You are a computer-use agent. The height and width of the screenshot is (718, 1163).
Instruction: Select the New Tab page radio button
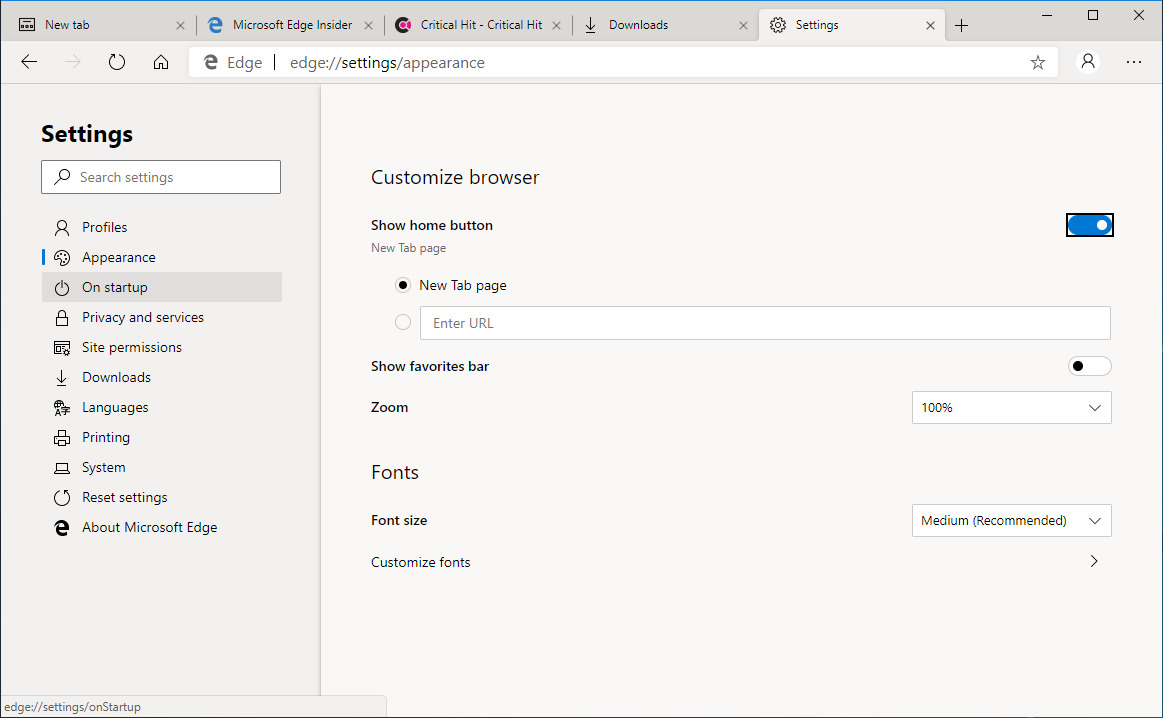pos(403,285)
